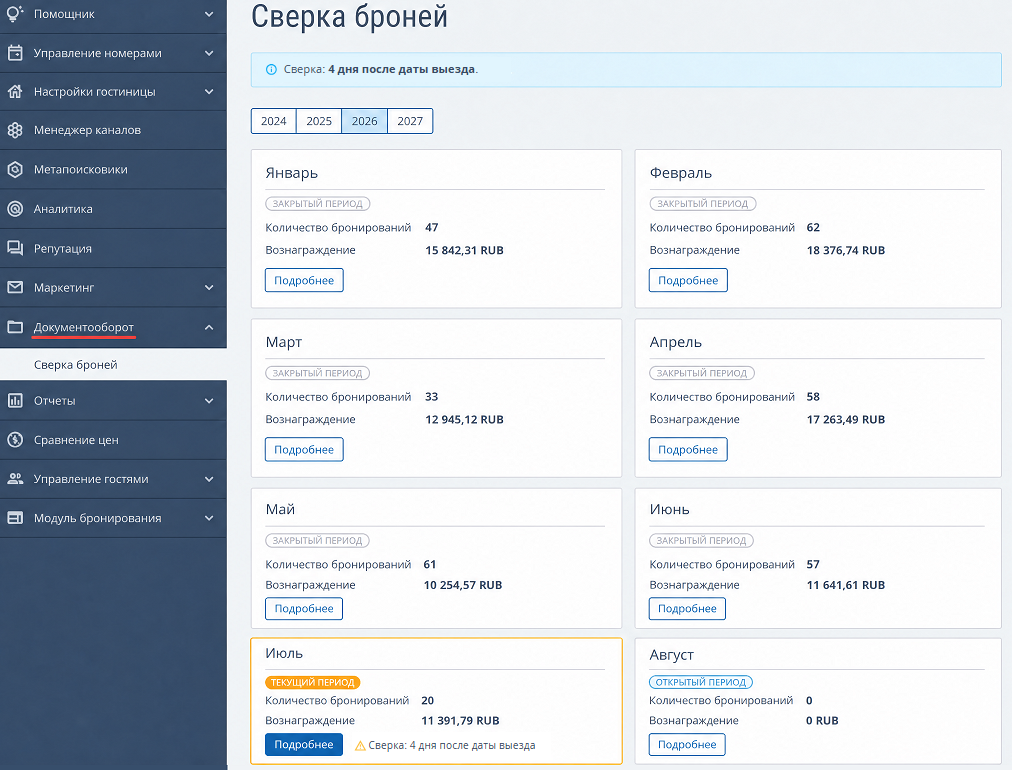
Task: Click the ОТКРЫТЫЙ ПЕРИОД badge in Август
Action: pyautogui.click(x=701, y=682)
